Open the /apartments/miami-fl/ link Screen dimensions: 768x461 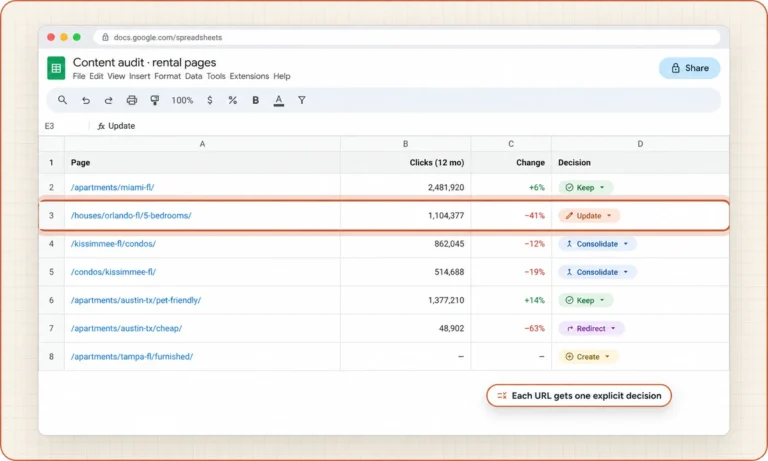[113, 188]
